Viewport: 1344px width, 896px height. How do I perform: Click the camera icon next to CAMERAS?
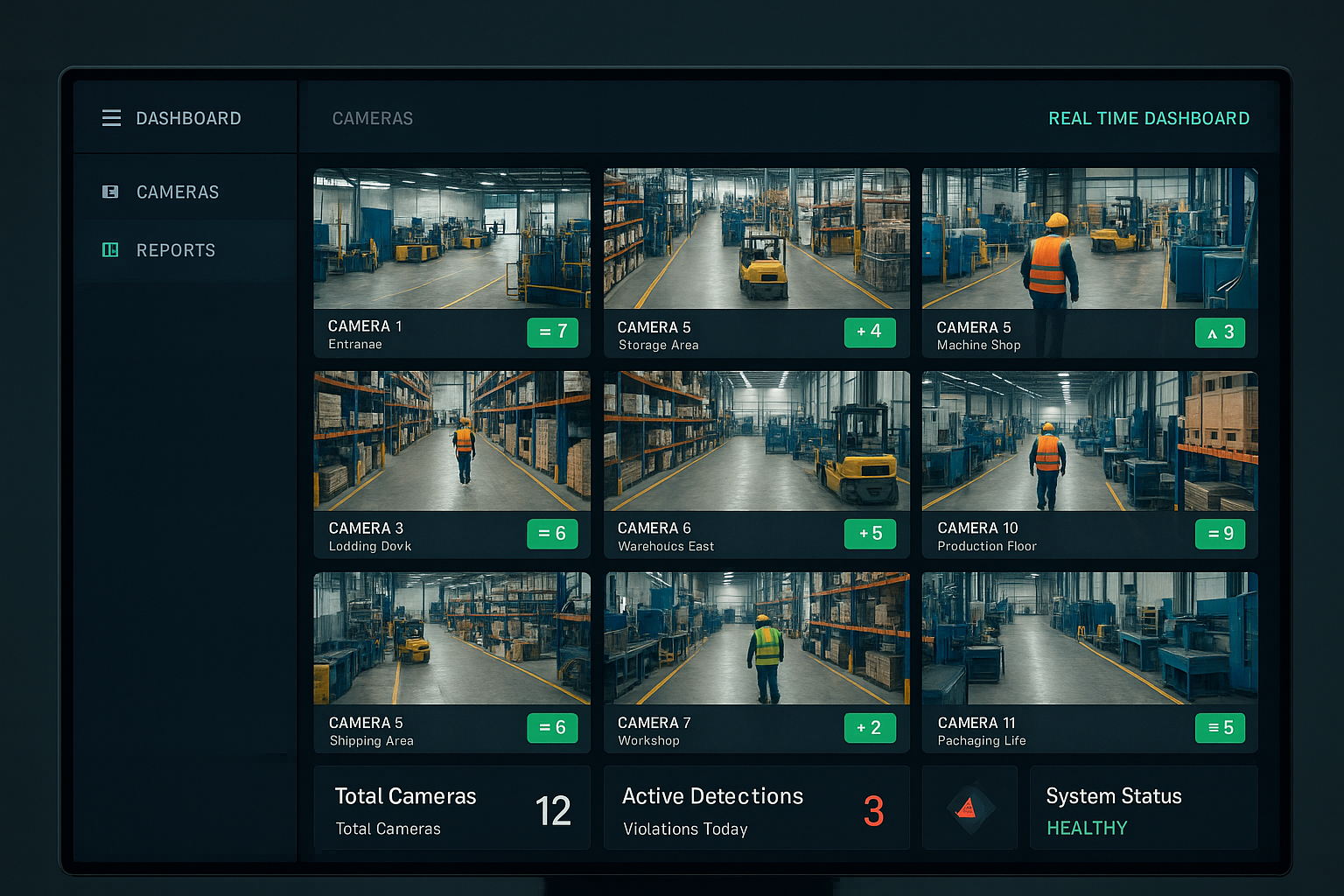coord(110,192)
